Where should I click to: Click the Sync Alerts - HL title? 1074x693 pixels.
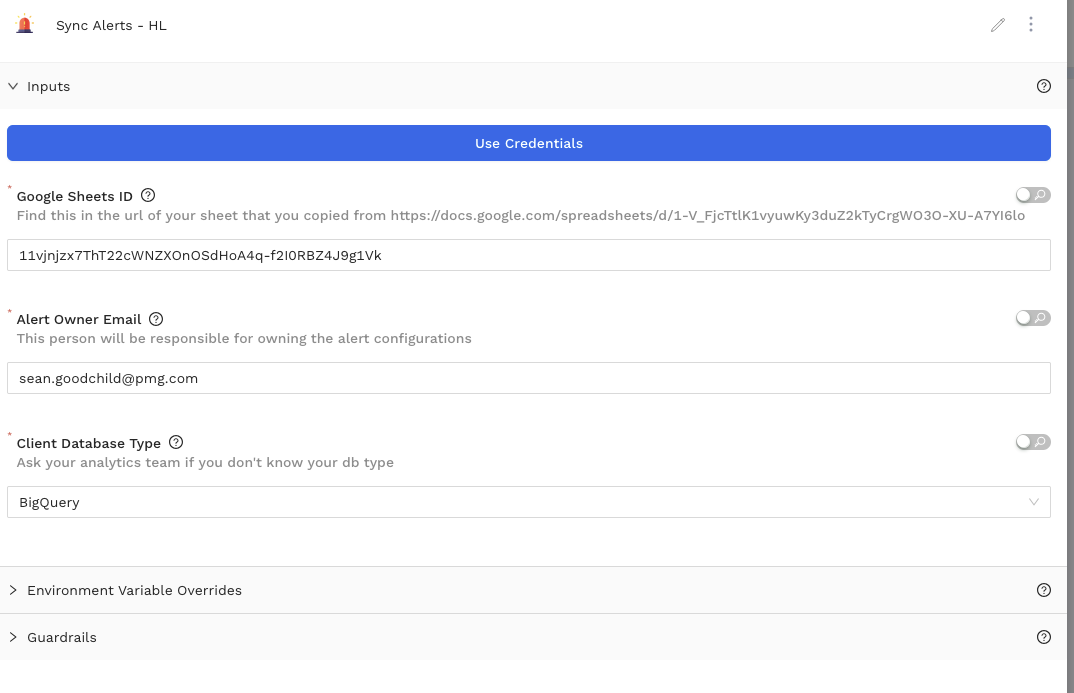pos(111,26)
